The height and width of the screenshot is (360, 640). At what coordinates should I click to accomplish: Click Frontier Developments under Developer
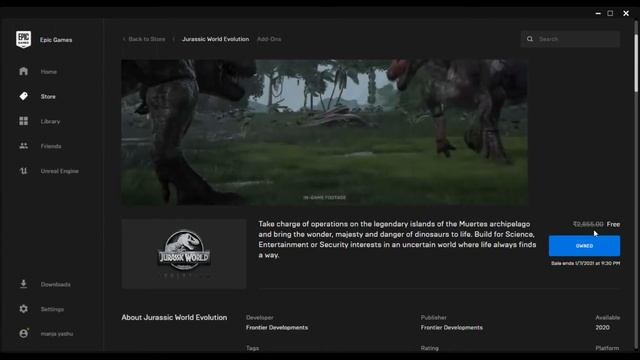(277, 328)
